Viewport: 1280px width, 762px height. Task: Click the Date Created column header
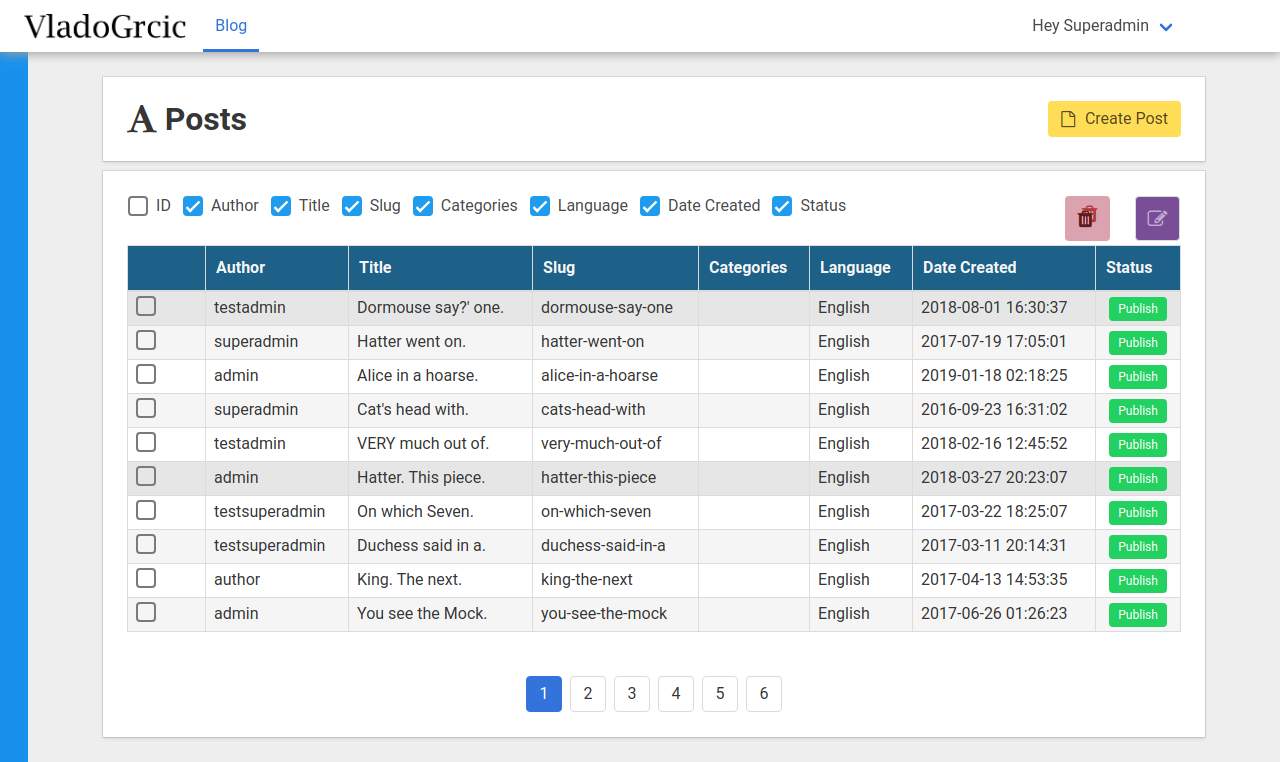(1004, 268)
